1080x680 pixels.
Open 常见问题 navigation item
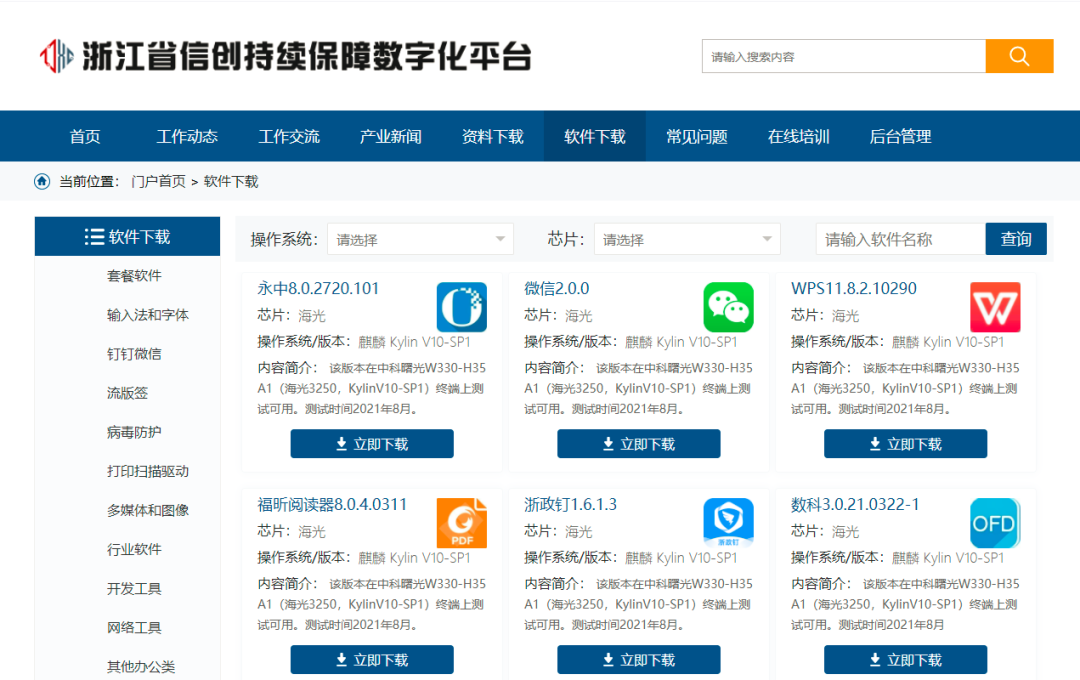(696, 136)
